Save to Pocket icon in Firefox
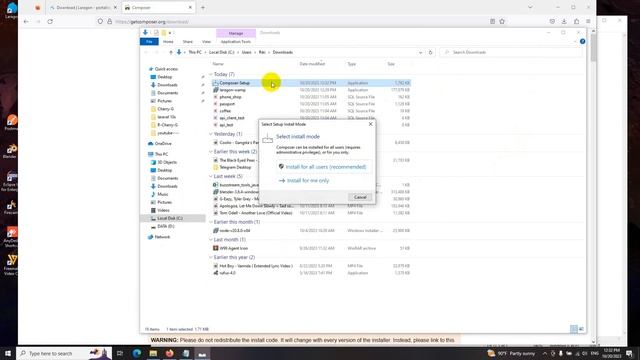Screen dimensions: 640x360 tap(552, 22)
